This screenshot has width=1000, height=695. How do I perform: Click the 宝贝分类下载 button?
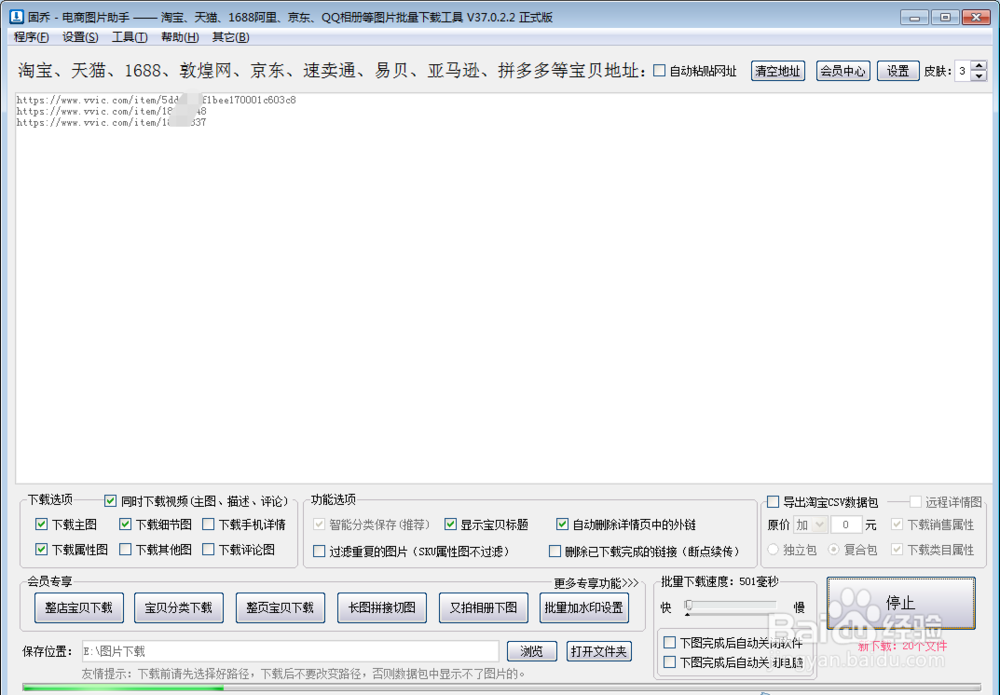tap(179, 608)
